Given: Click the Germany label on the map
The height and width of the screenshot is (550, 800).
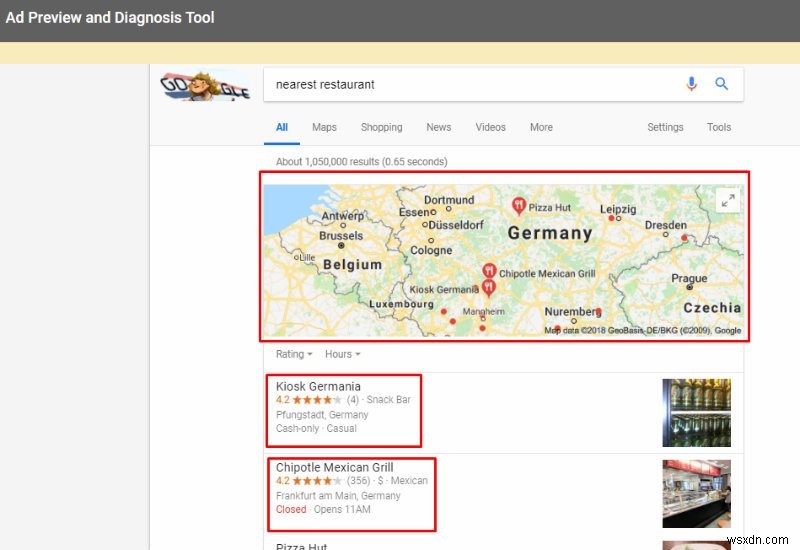Looking at the screenshot, I should pyautogui.click(x=550, y=233).
